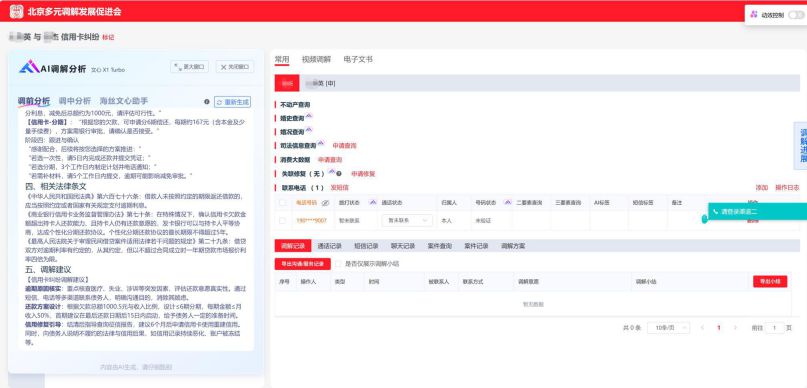This screenshot has height=388, width=807.
Task: Click the question mark icon beside 失联修复
Action: [x=339, y=173]
